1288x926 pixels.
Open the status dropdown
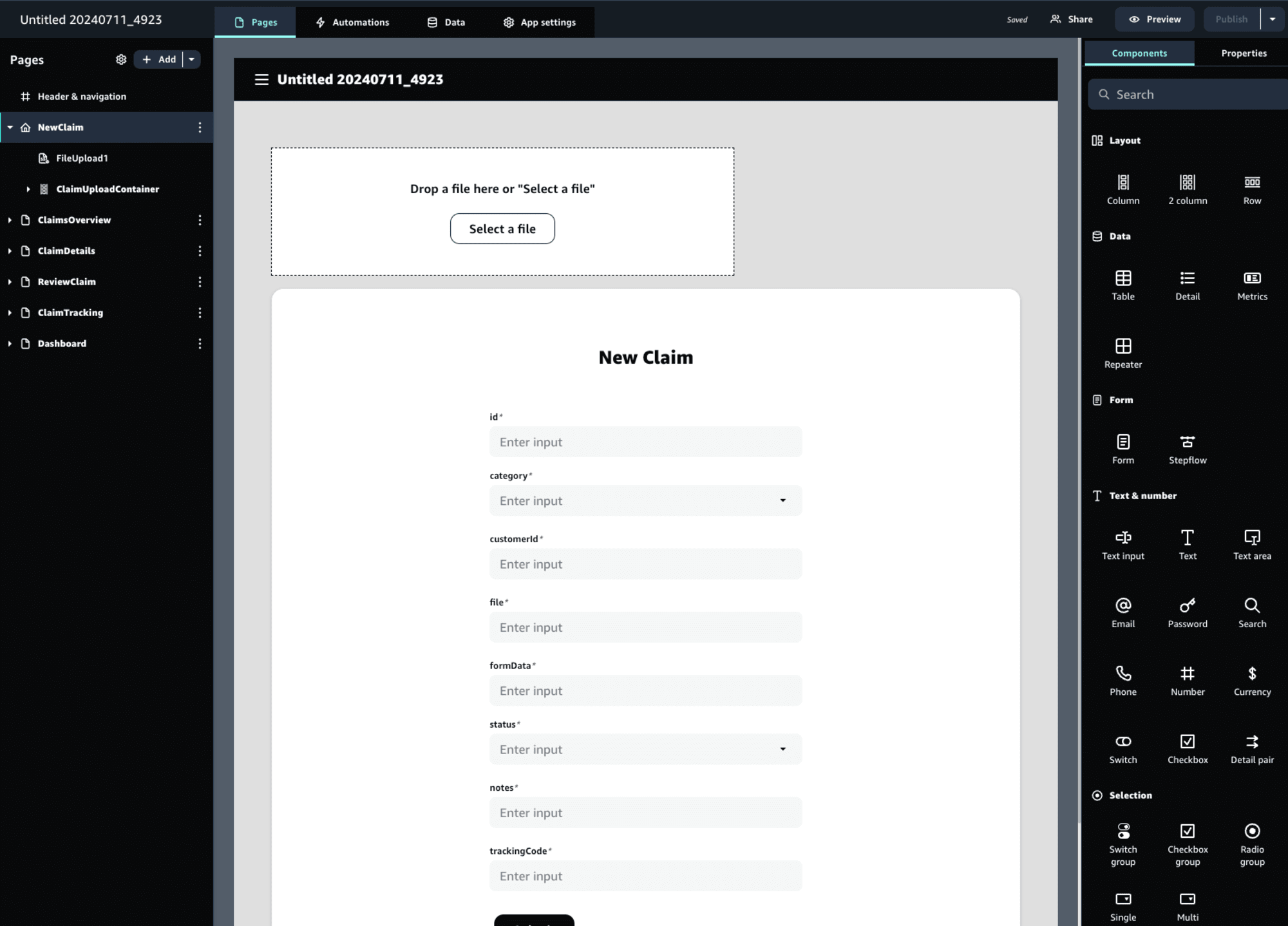coord(645,750)
